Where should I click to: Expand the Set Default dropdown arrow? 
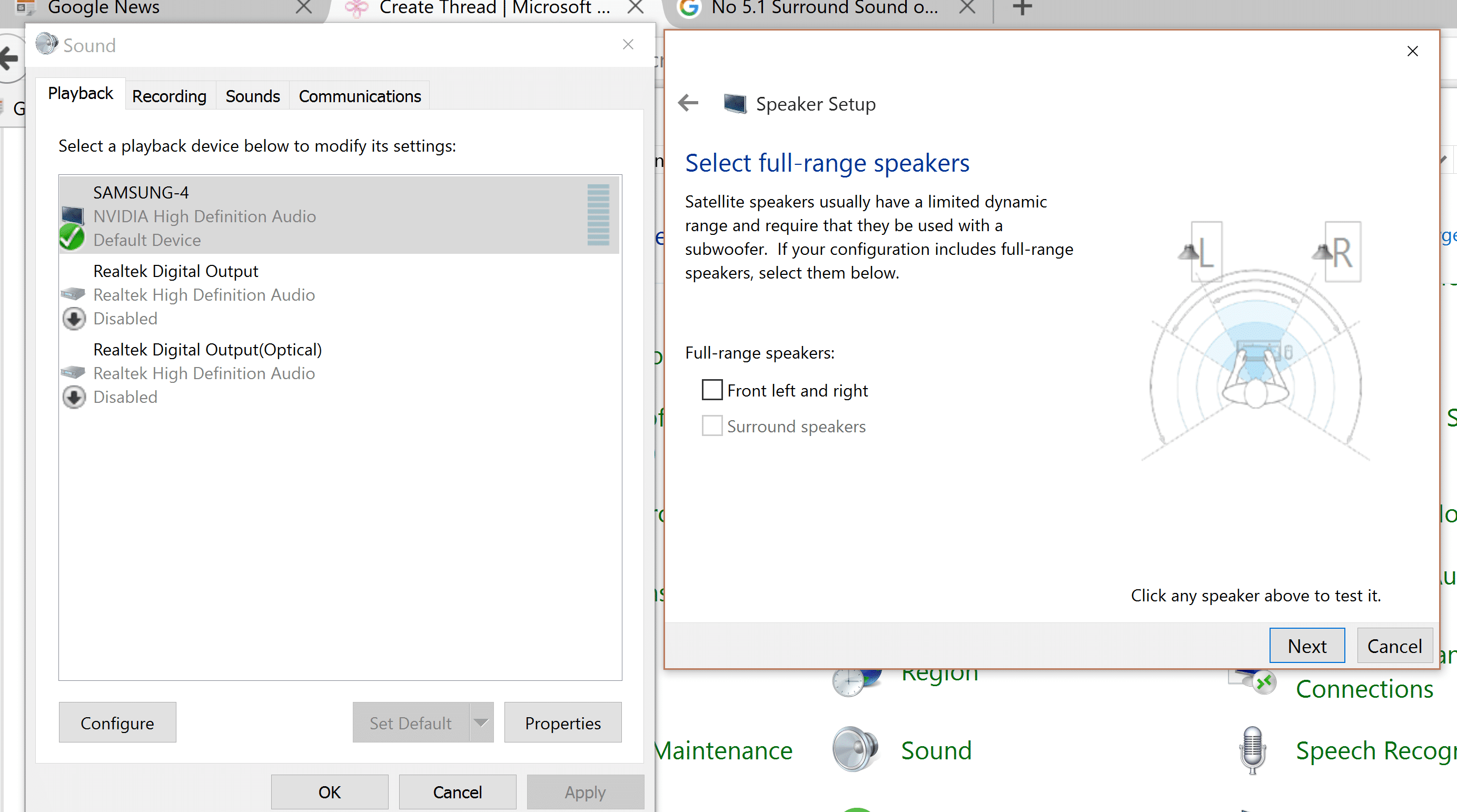click(481, 722)
